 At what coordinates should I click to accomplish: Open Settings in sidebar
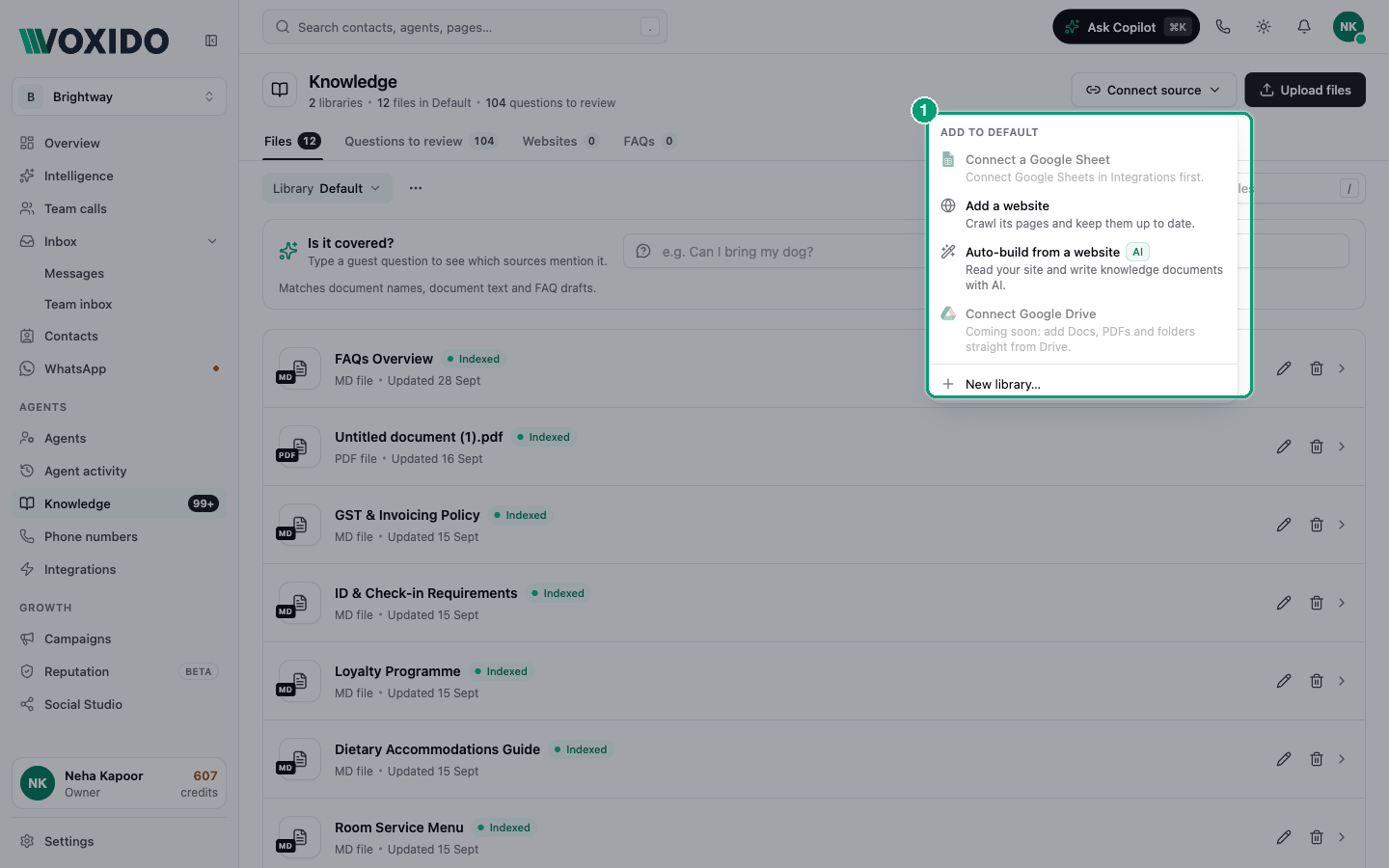(120, 841)
